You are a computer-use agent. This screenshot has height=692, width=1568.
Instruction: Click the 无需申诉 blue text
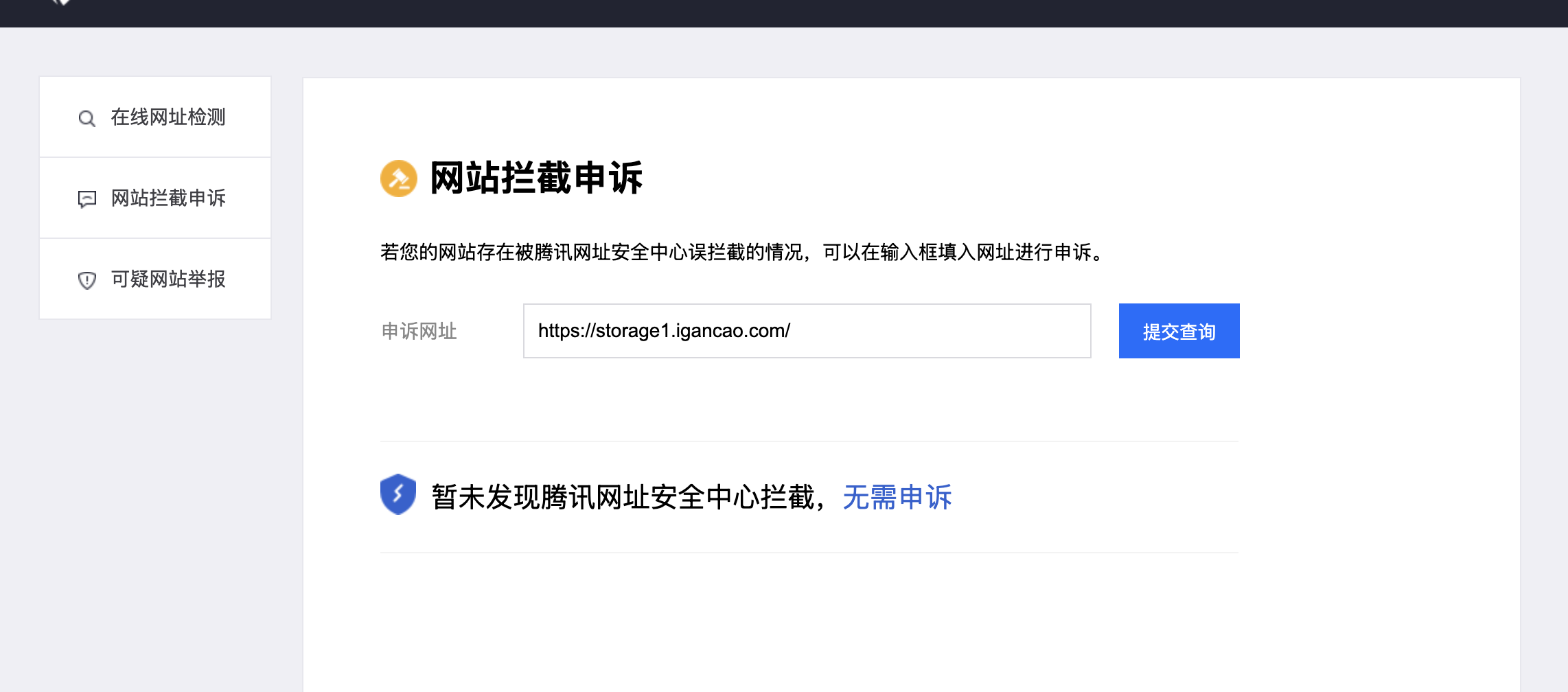pyautogui.click(x=897, y=497)
